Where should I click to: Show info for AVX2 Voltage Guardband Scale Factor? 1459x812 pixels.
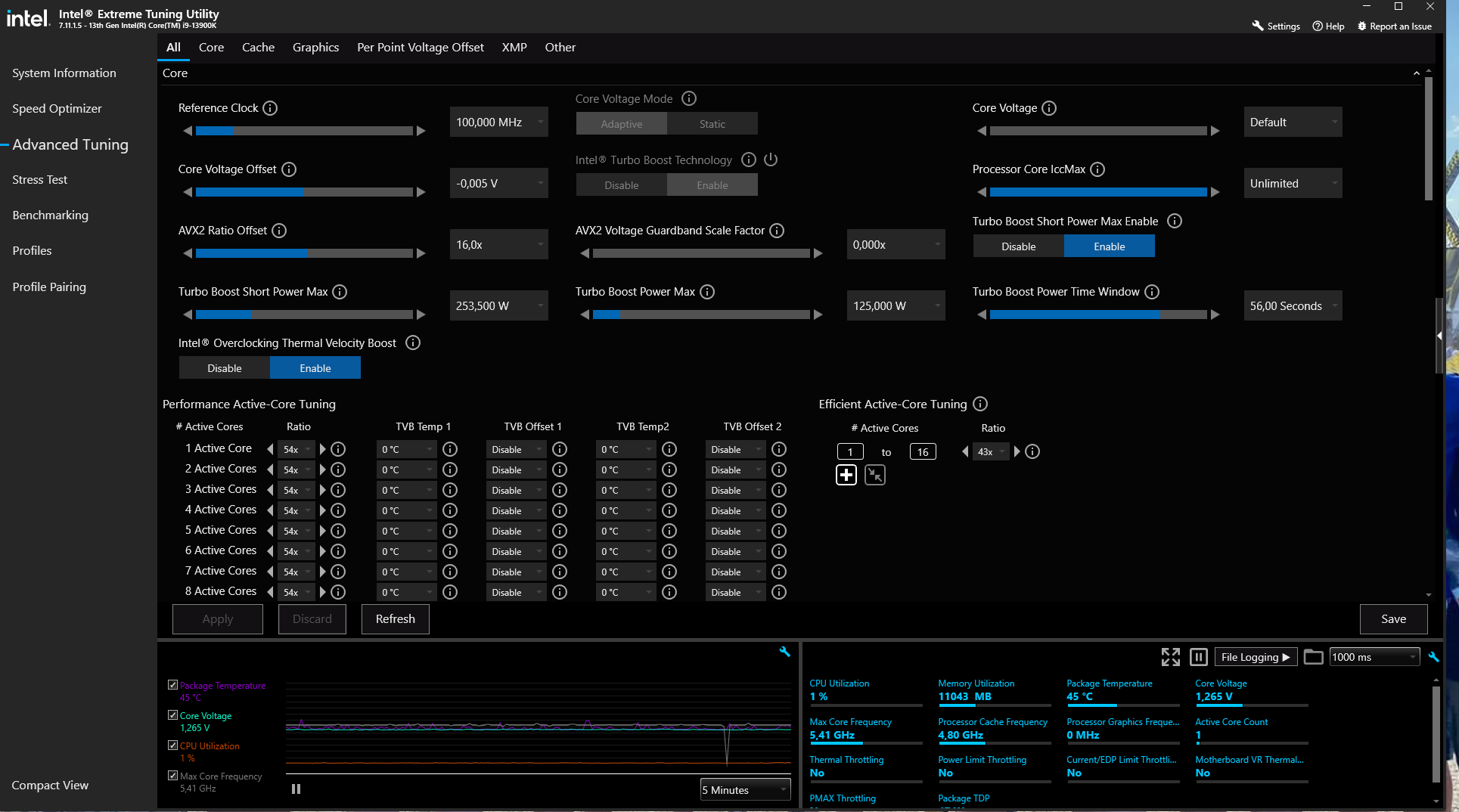click(x=777, y=231)
